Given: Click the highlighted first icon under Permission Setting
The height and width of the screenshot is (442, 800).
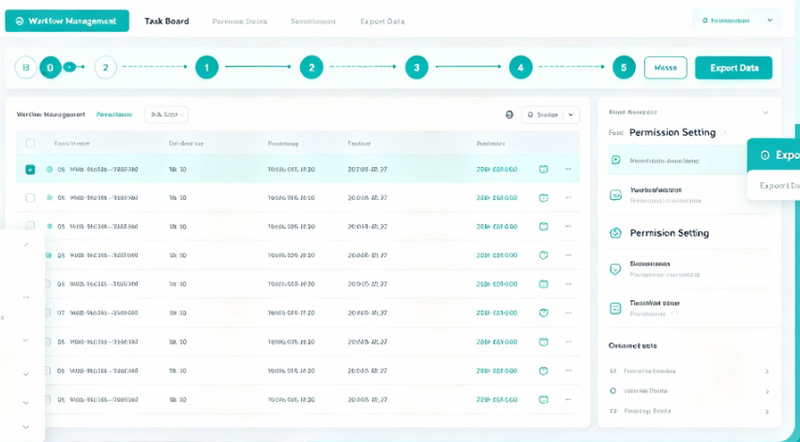Looking at the screenshot, I should click(616, 160).
